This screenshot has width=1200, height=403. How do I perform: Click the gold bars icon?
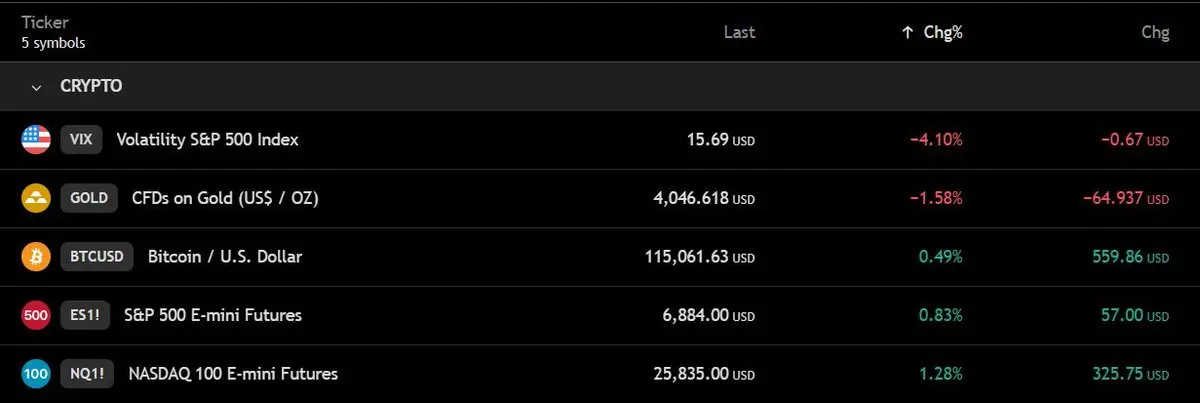(36, 198)
